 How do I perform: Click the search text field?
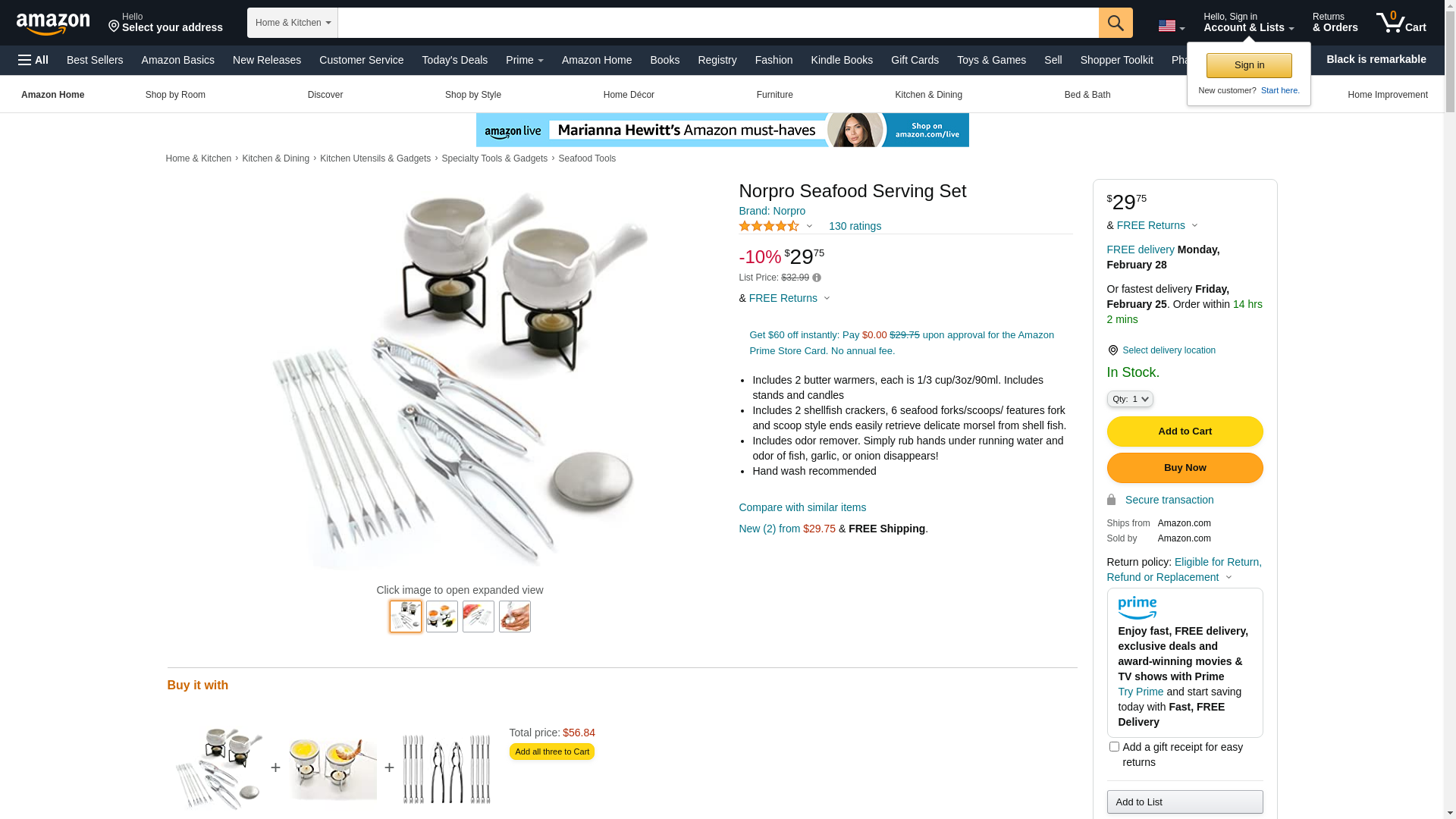tap(718, 23)
